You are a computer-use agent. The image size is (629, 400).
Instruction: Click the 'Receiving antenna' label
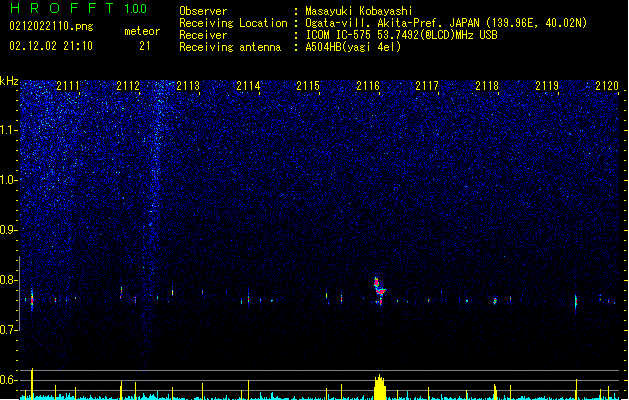pos(230,47)
